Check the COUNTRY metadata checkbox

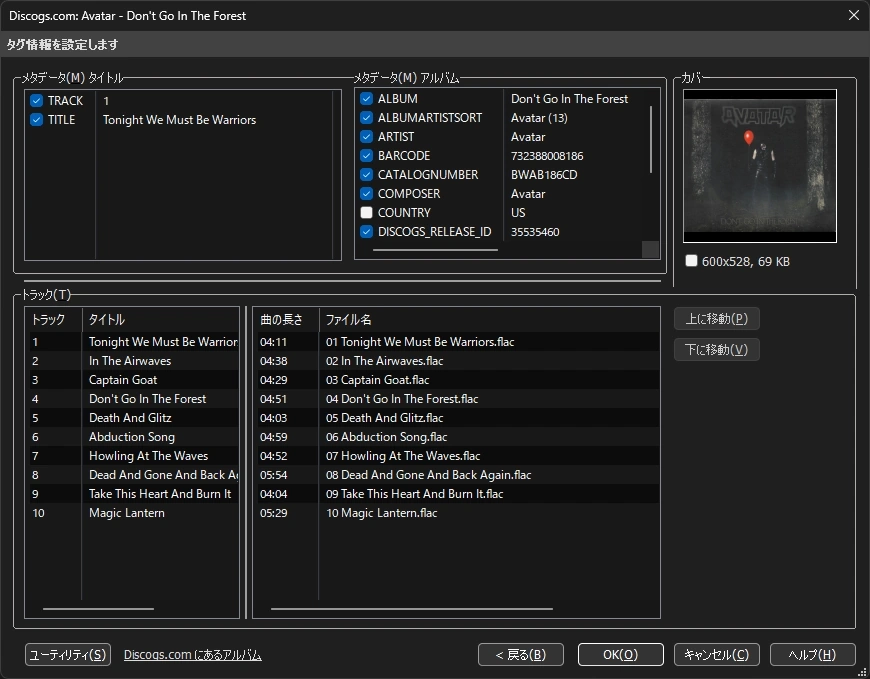(364, 212)
